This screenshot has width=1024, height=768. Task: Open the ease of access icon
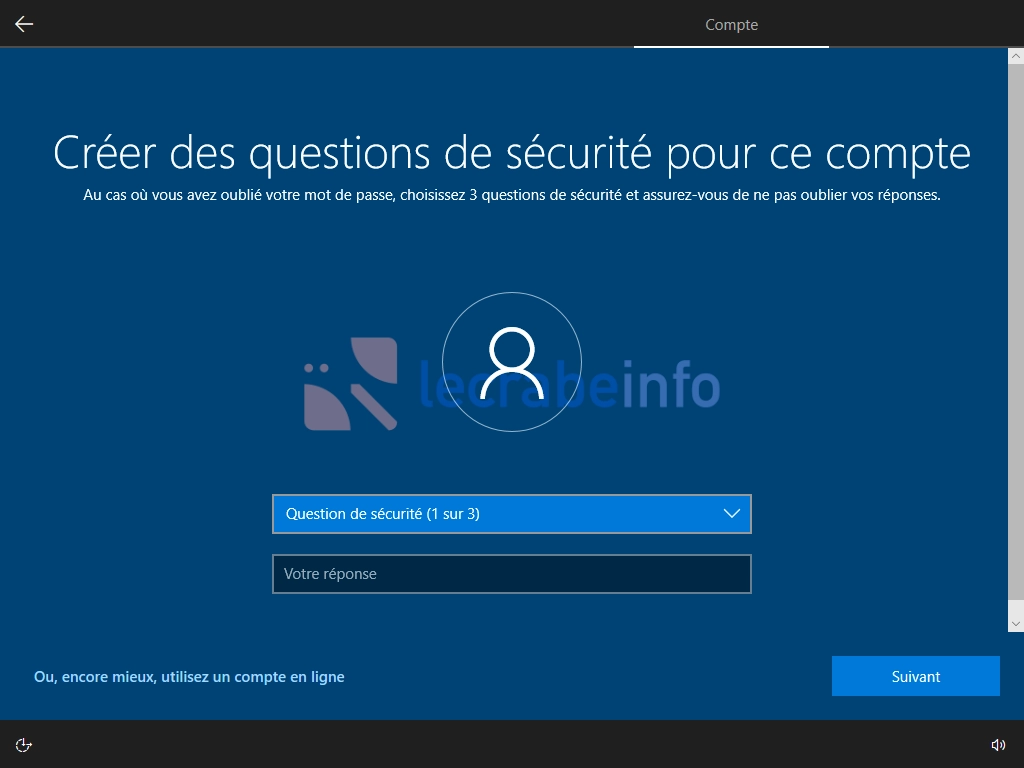click(24, 745)
